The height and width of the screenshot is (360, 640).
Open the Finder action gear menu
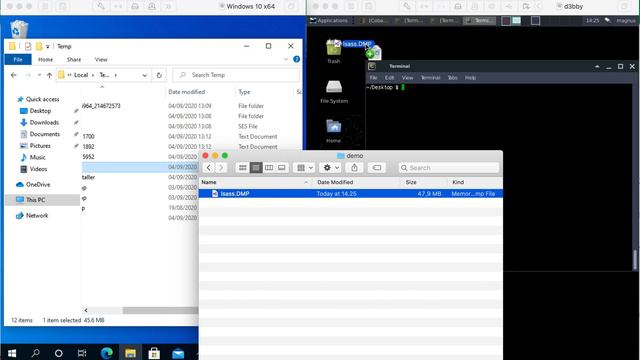point(331,168)
